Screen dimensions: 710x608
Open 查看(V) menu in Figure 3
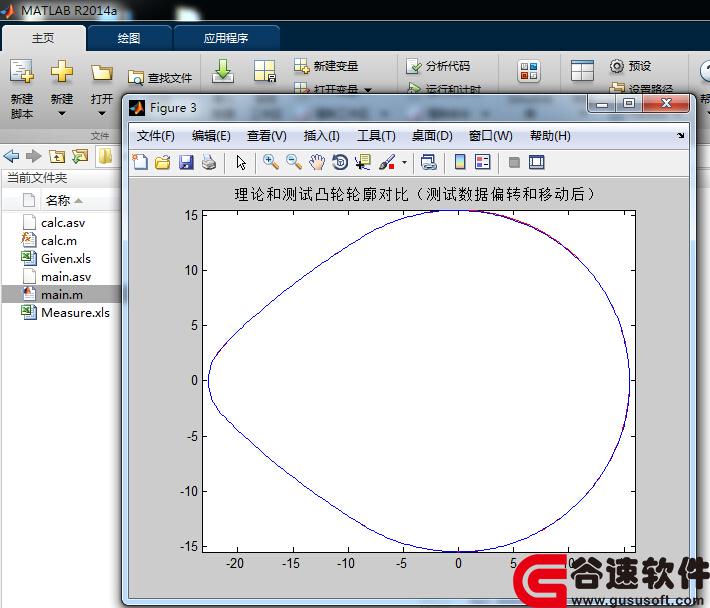267,136
